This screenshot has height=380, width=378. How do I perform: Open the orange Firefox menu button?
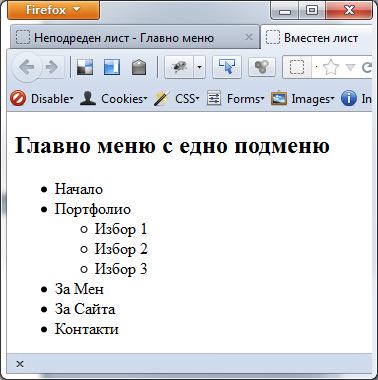point(53,10)
